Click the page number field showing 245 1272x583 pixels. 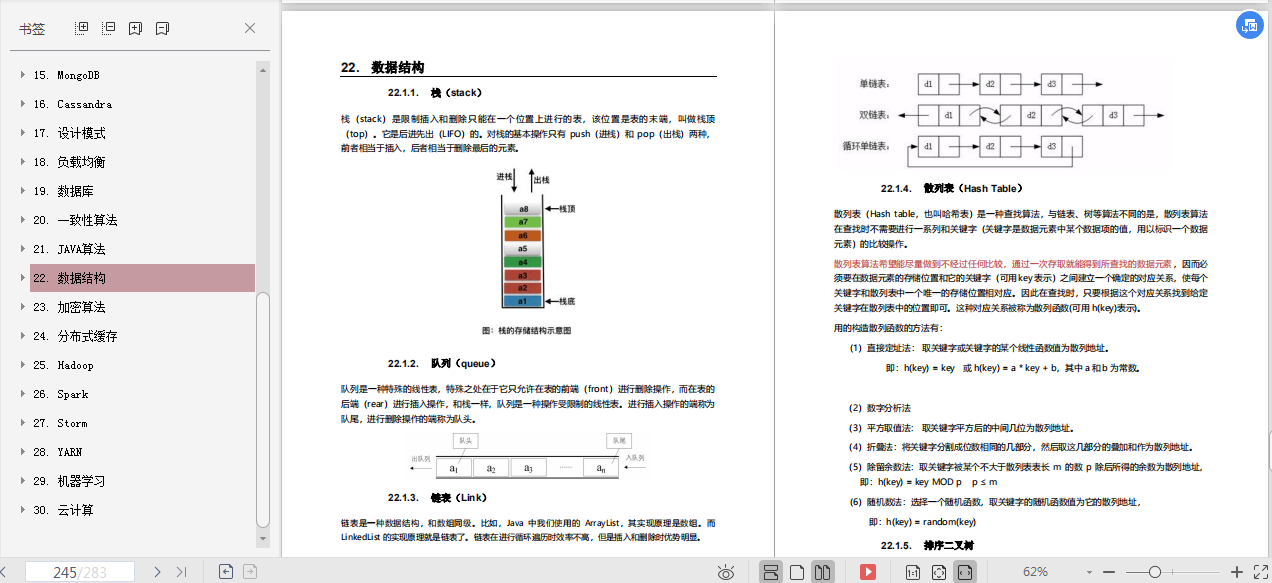coord(80,572)
